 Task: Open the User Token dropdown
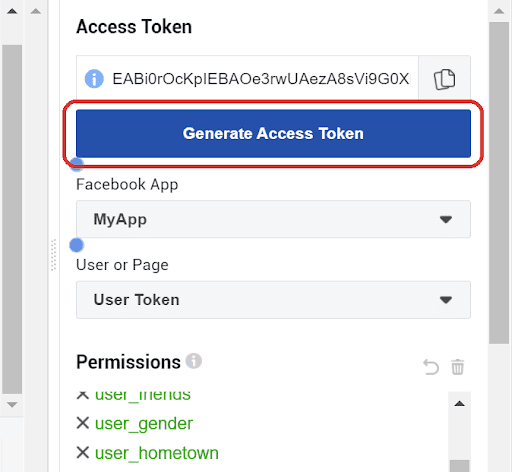273,300
